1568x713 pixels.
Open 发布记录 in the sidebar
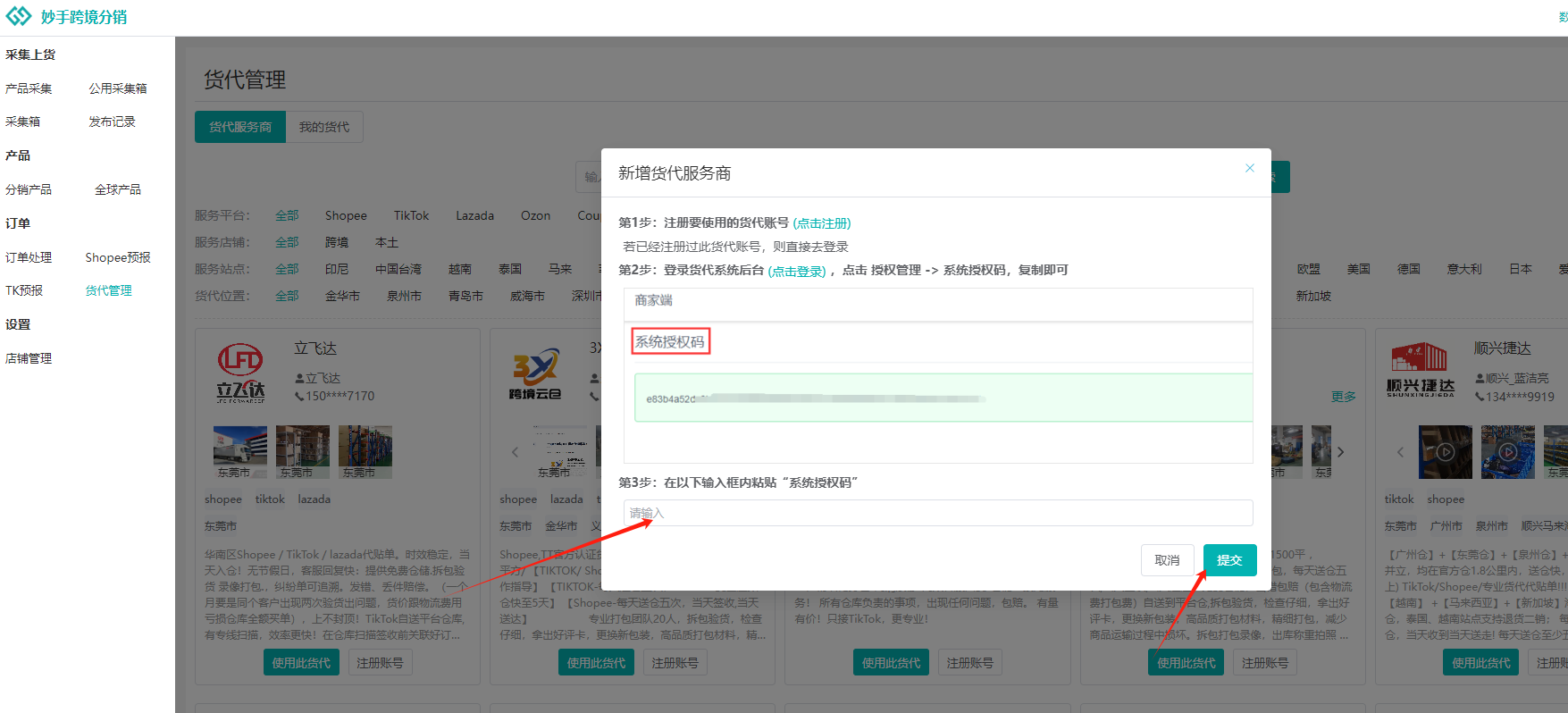(x=112, y=122)
